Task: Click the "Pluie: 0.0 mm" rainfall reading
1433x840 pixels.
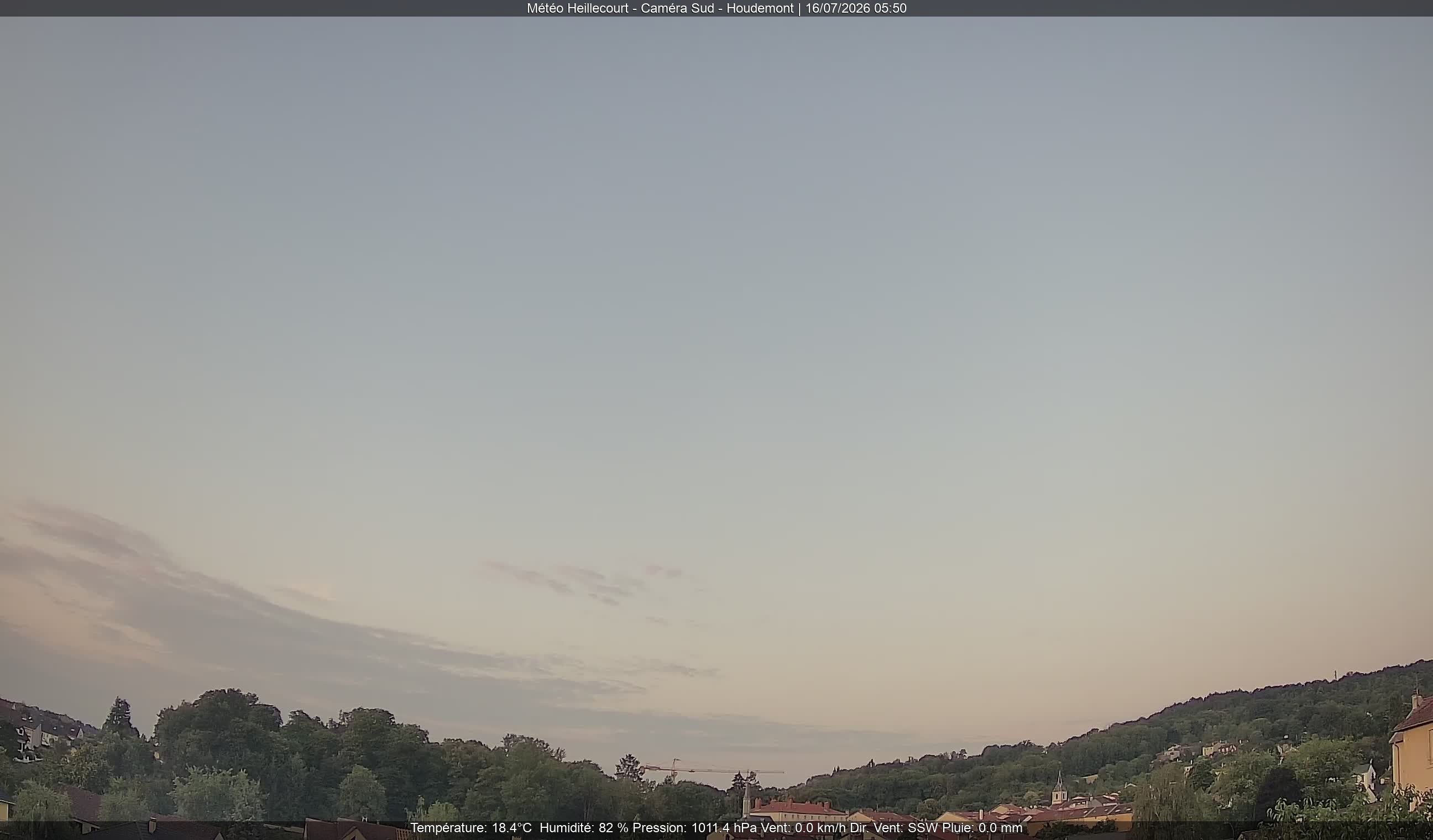Action: click(982, 828)
